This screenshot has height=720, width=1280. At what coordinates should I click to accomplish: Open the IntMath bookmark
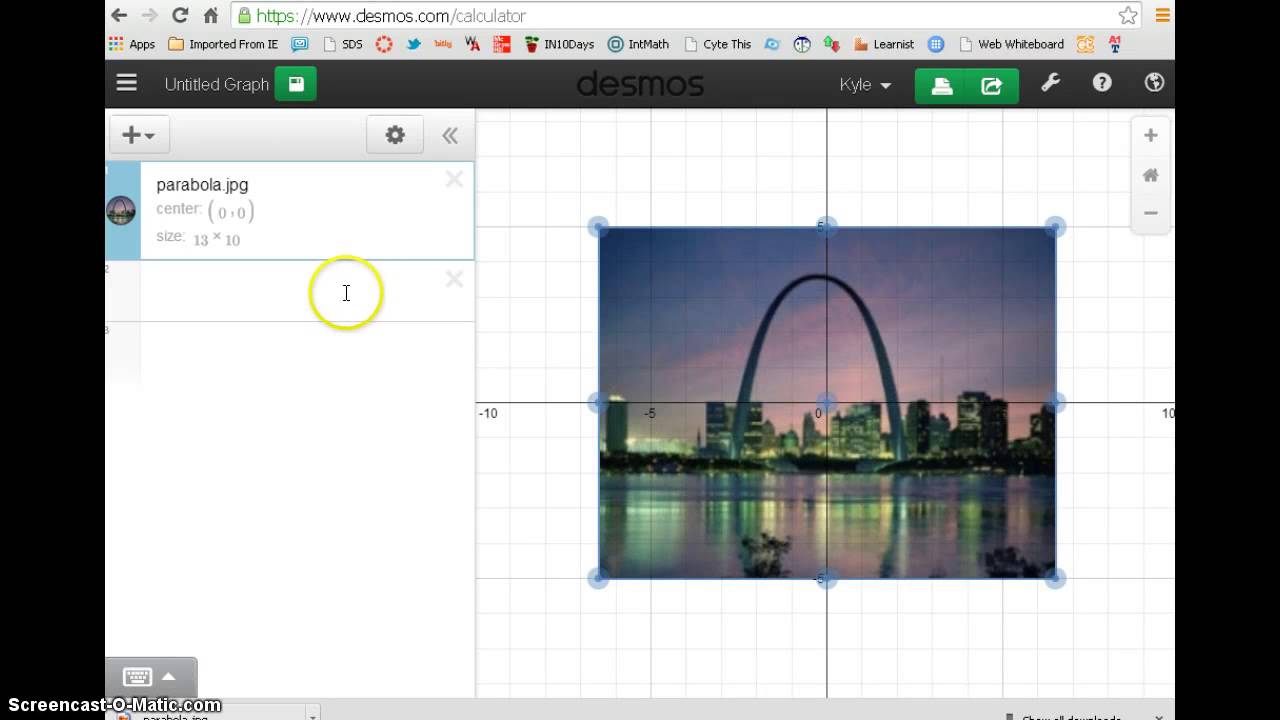[638, 44]
